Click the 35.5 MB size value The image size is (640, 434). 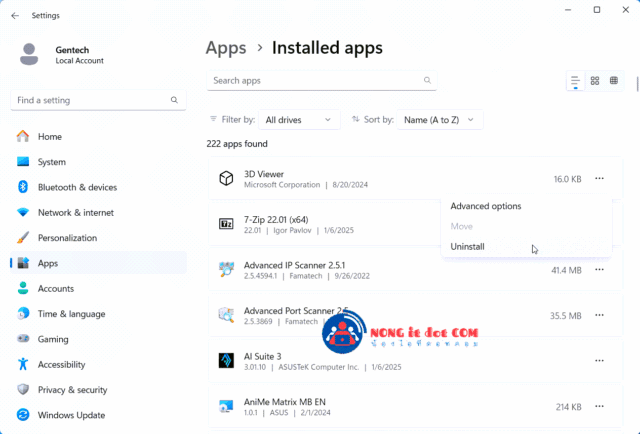click(565, 316)
